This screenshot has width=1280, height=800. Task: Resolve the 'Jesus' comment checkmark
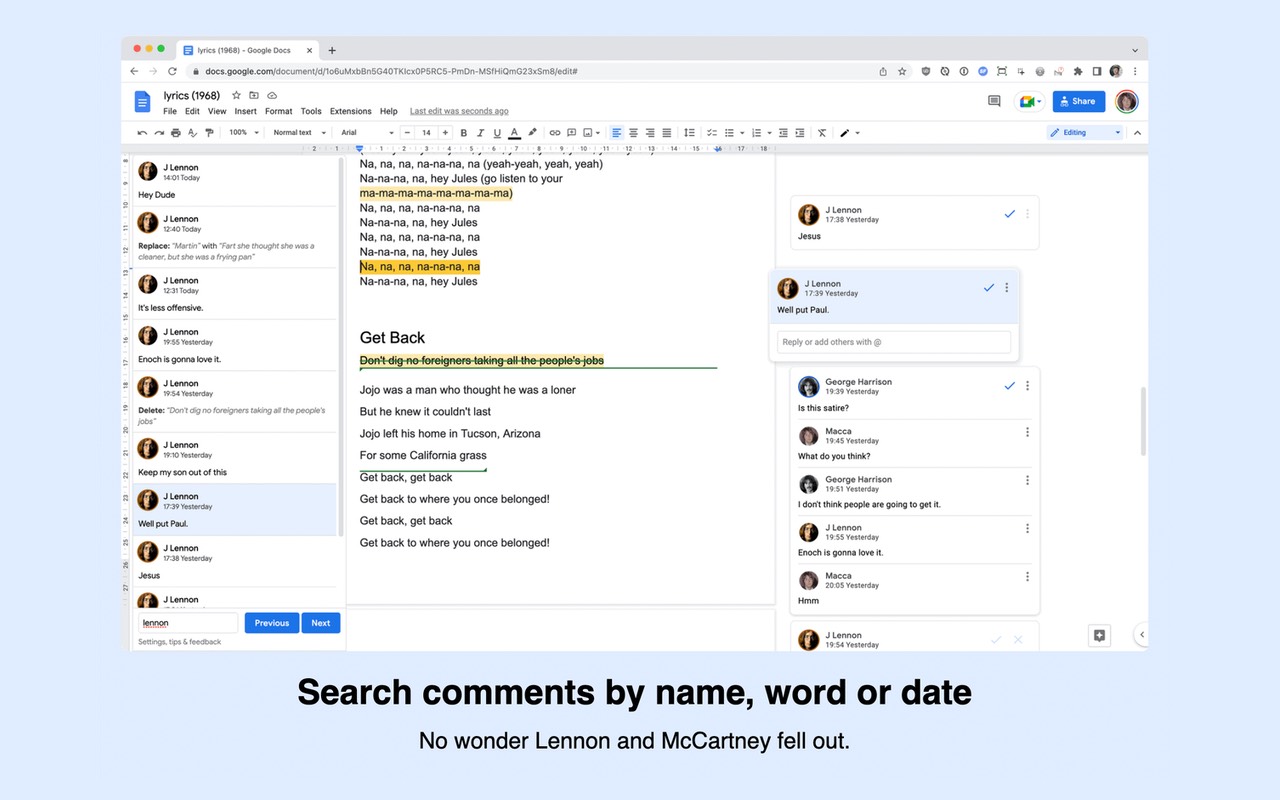[1009, 214]
